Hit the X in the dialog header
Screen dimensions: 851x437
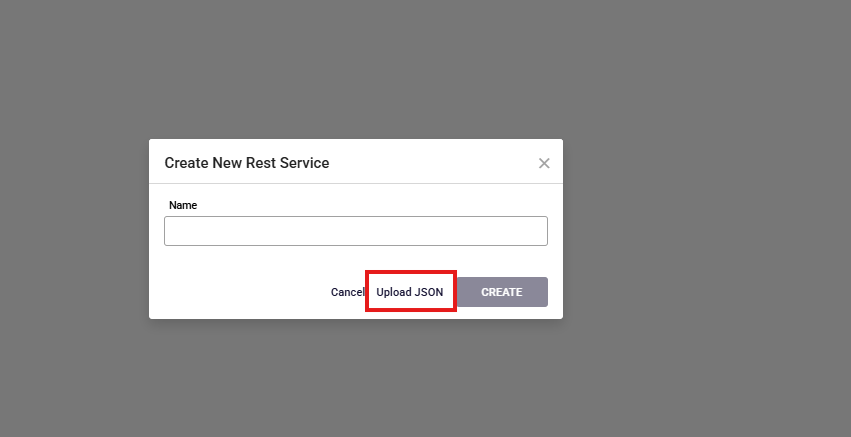(x=544, y=163)
